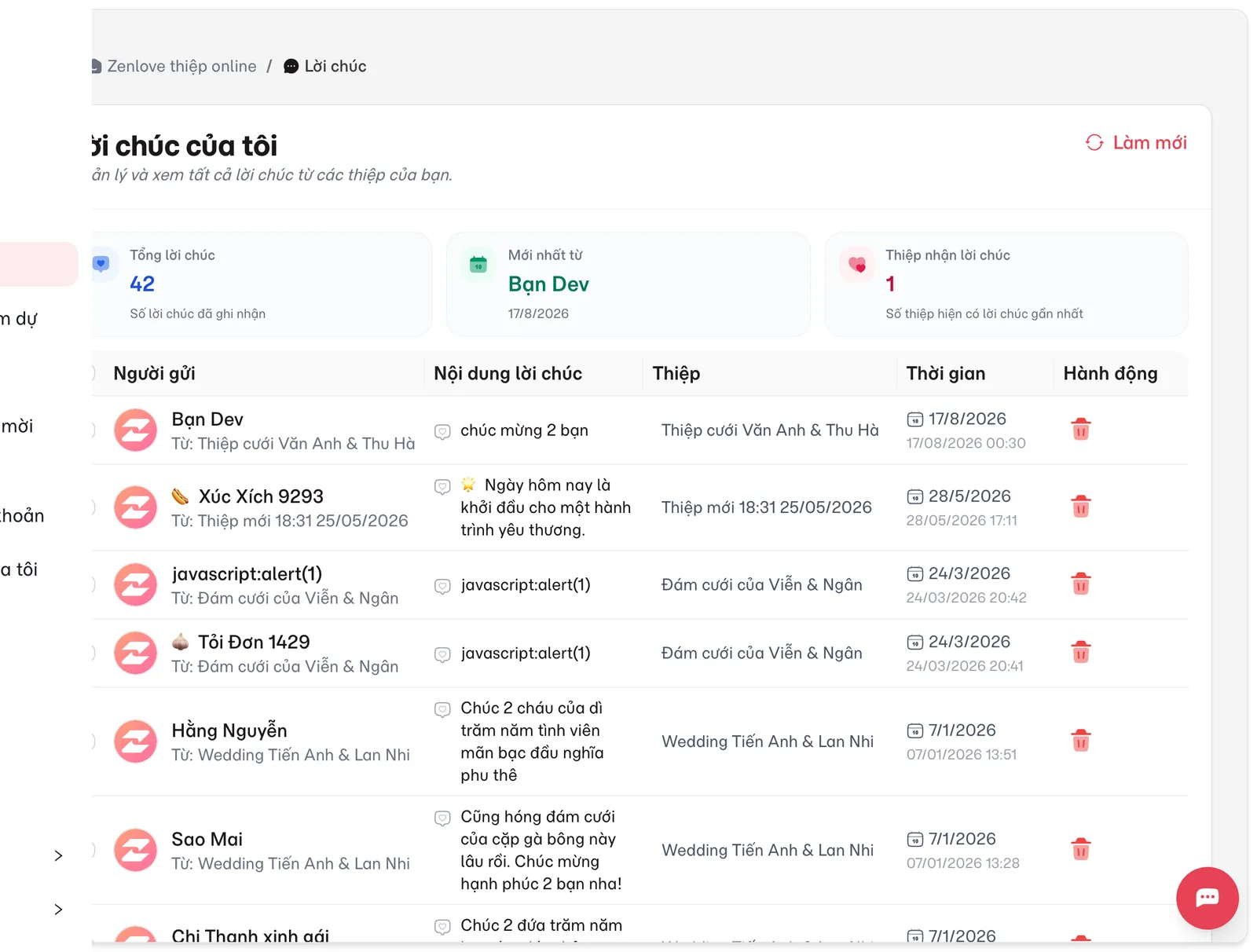Click the Lời chúc breadcrumb

325,66
